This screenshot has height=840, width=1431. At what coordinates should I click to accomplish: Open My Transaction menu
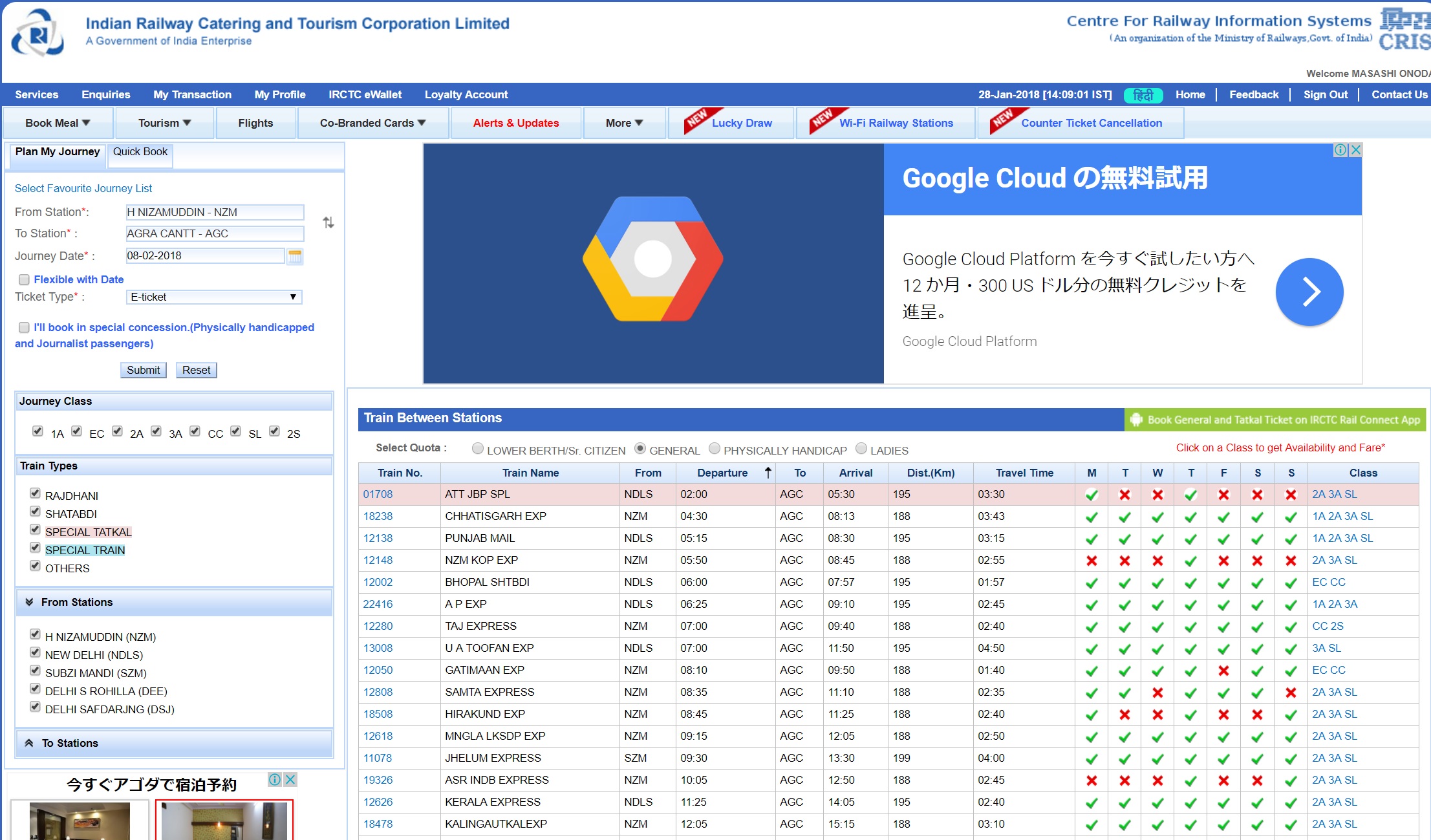pos(193,94)
